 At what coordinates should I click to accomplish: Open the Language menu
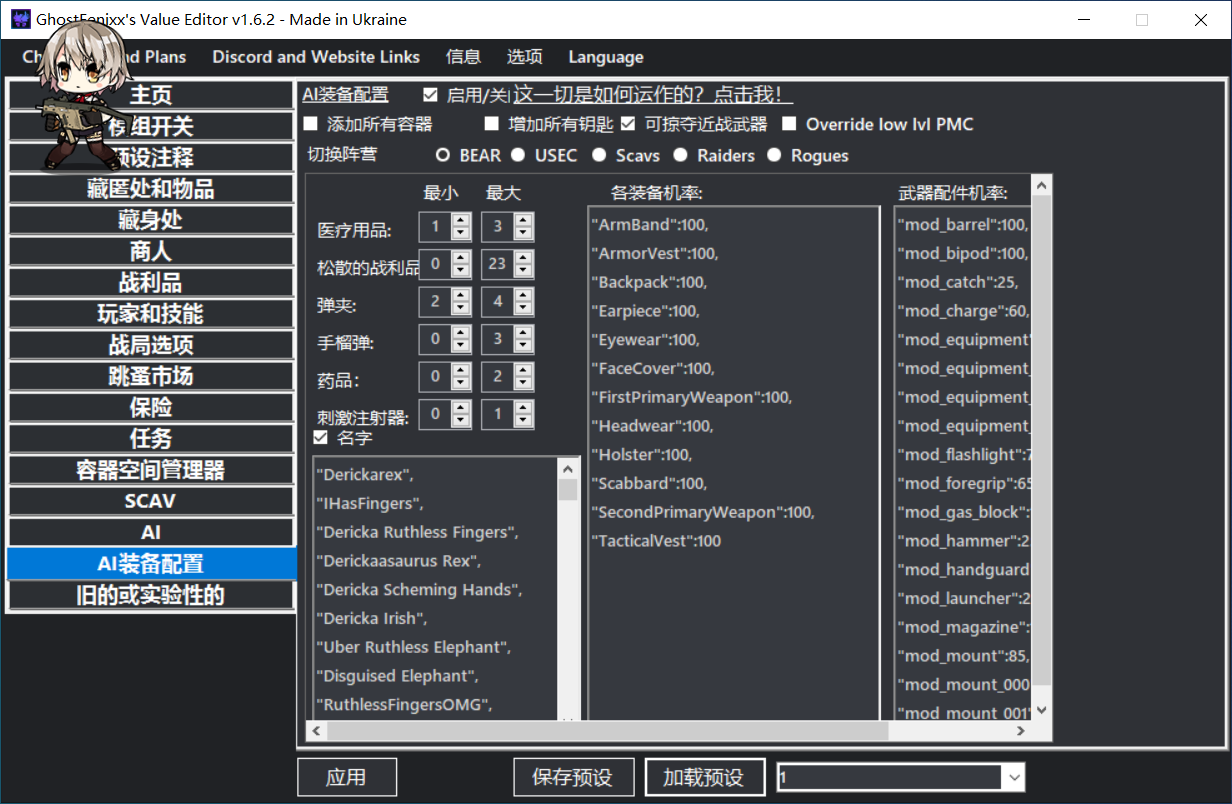coord(605,57)
